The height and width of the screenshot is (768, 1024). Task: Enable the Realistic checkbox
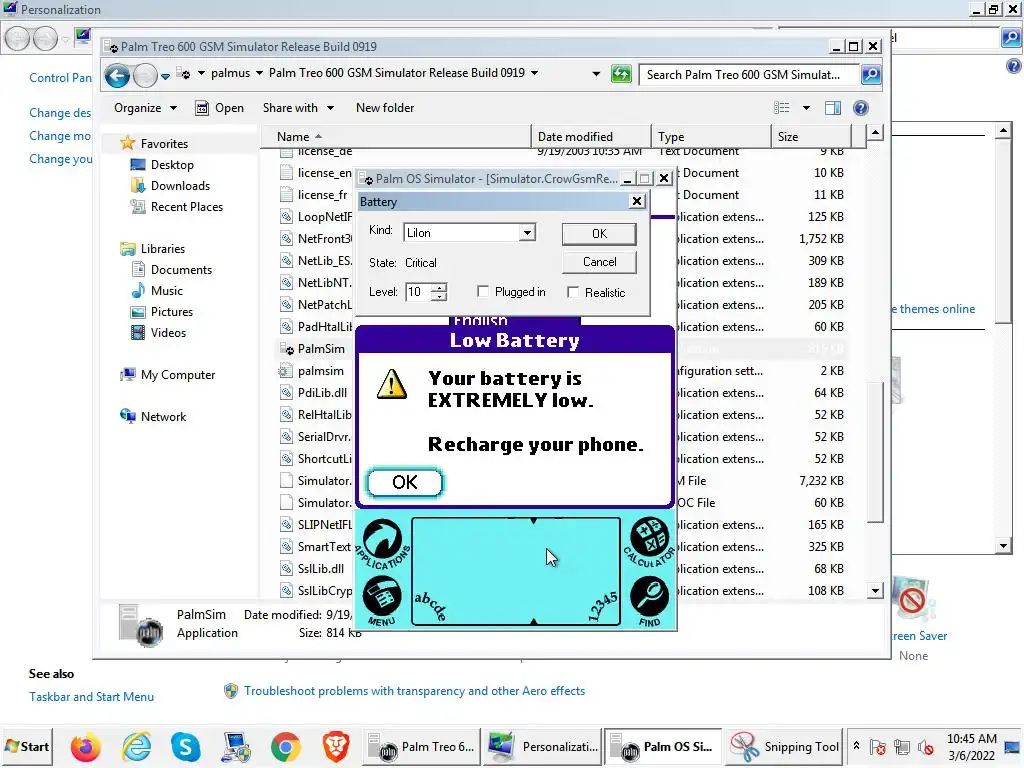[573, 293]
